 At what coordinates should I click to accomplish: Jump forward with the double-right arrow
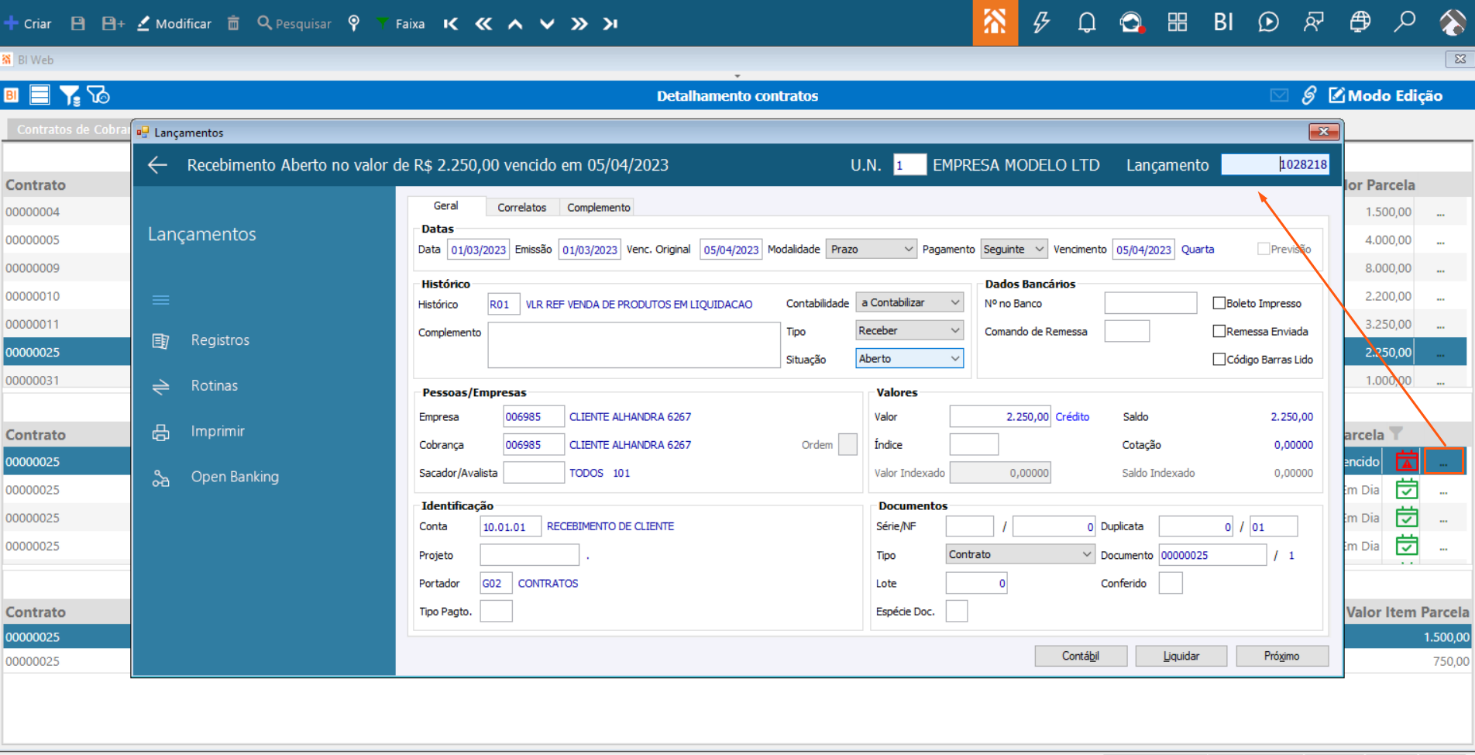click(x=579, y=24)
